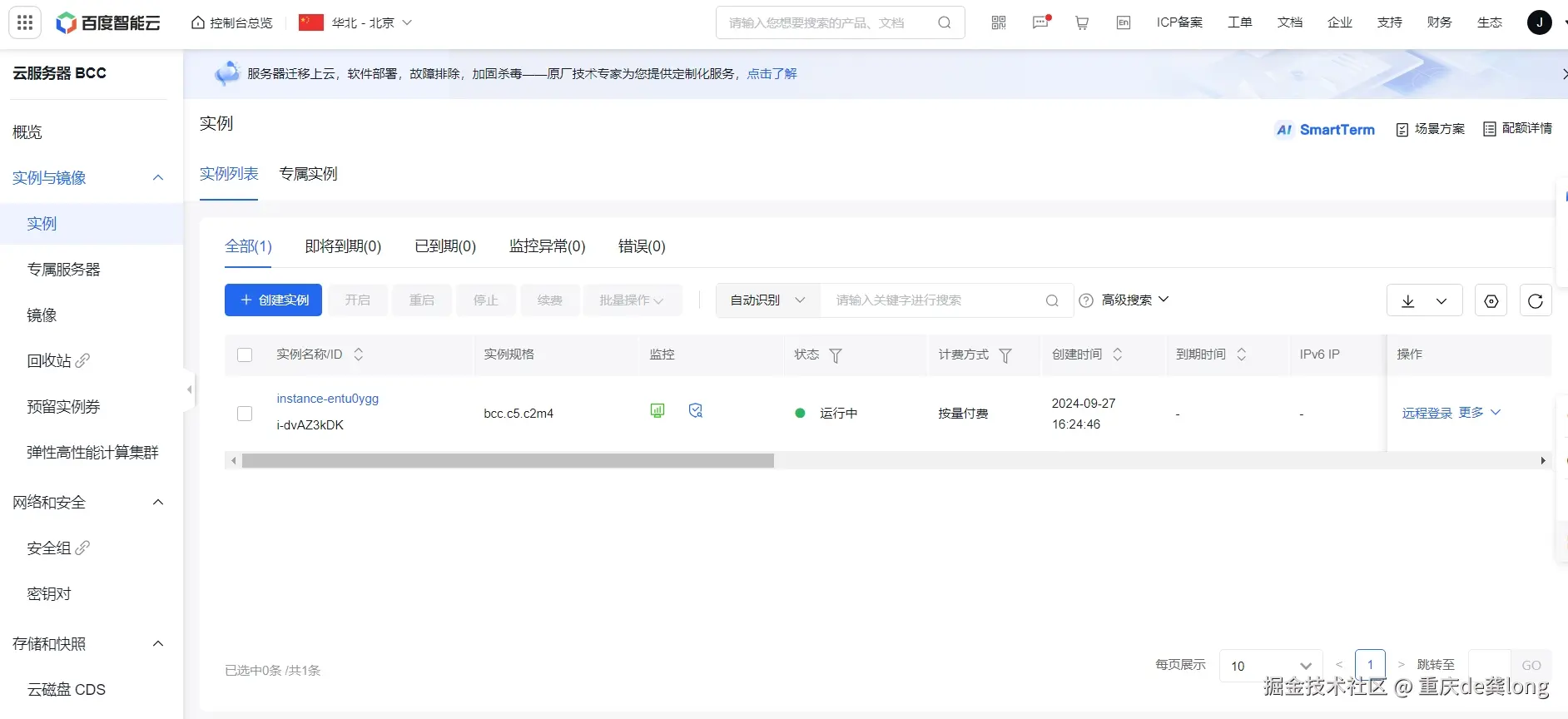Switch to the 实例列表 tab

229,174
